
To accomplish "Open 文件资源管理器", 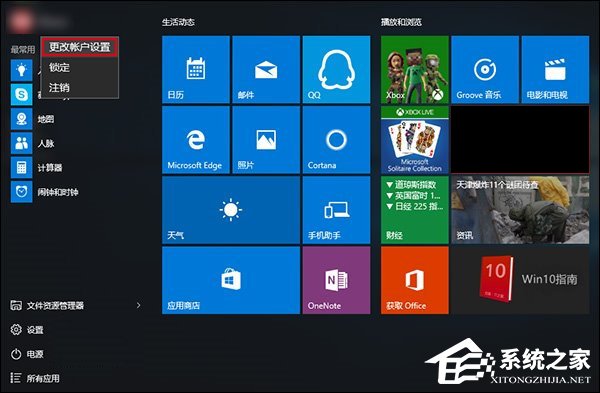I will tap(47, 305).
